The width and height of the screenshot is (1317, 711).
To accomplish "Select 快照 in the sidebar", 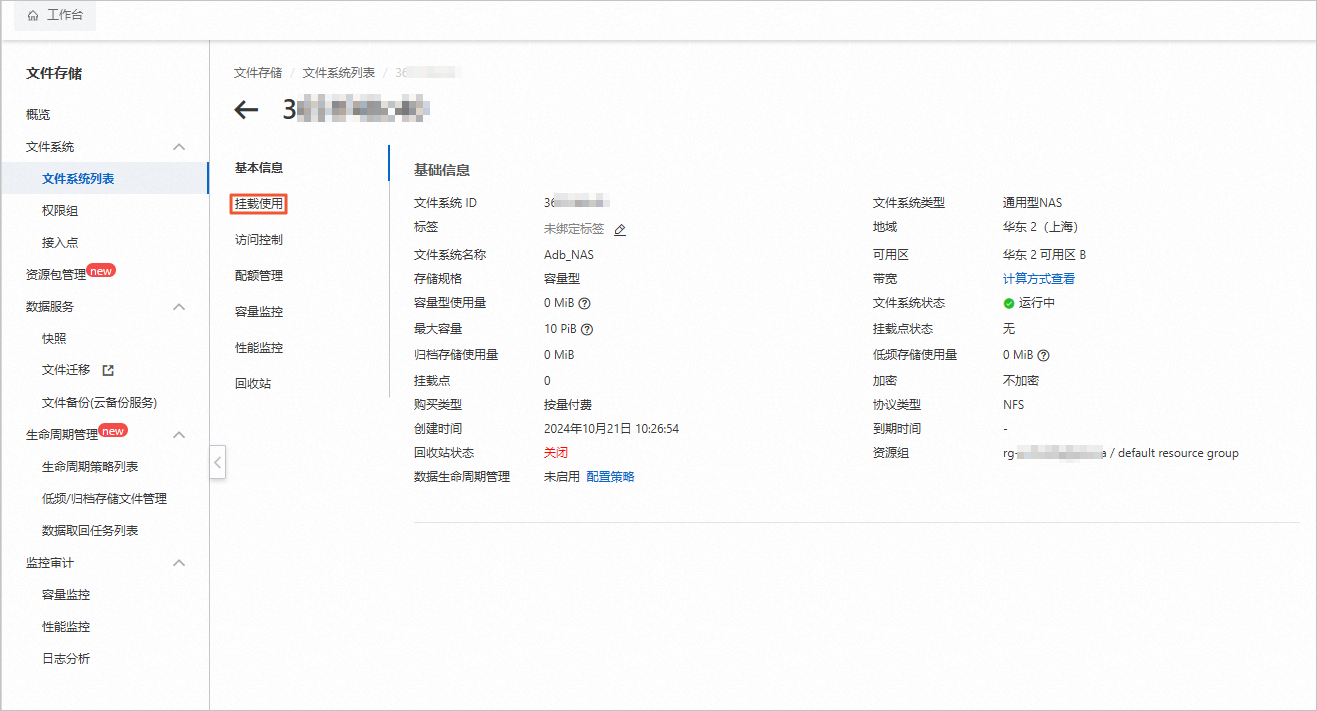I will [54, 338].
